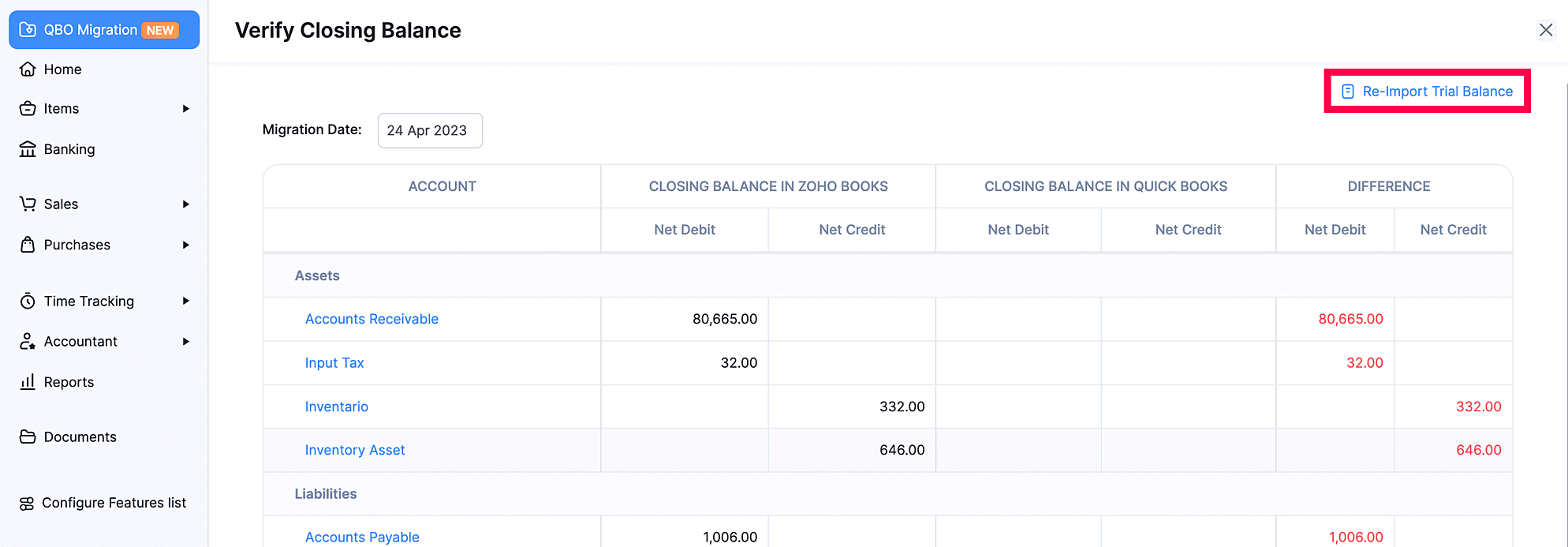Click the Home house icon

pos(28,69)
